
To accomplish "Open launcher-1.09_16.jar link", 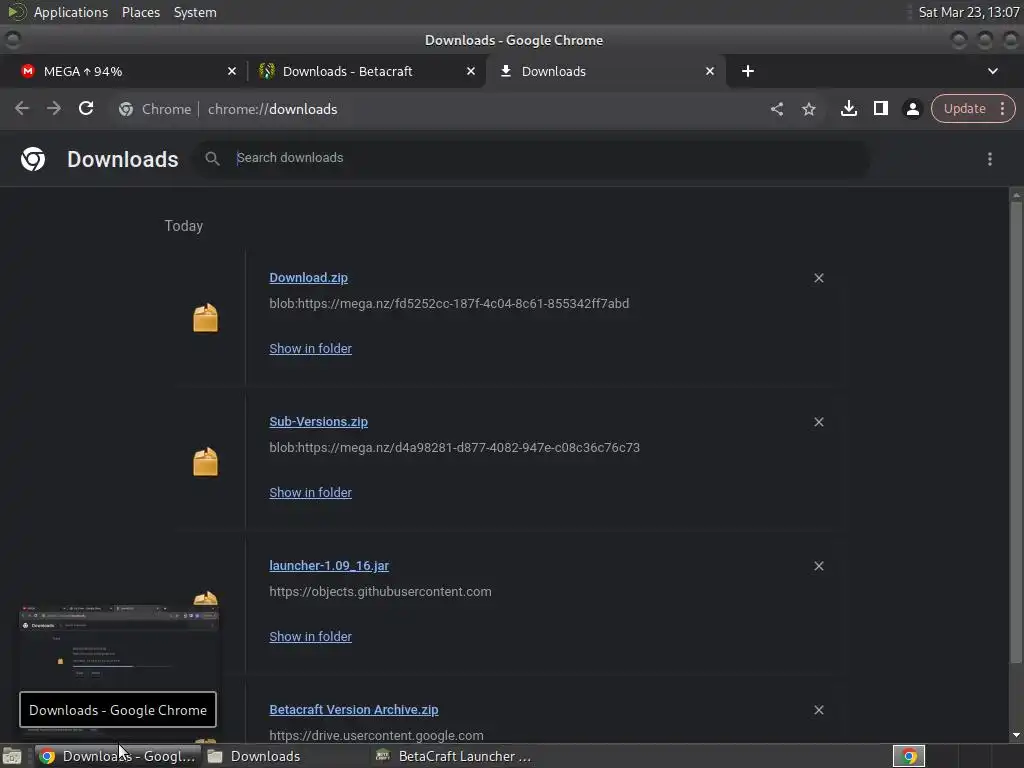I will (x=328, y=566).
